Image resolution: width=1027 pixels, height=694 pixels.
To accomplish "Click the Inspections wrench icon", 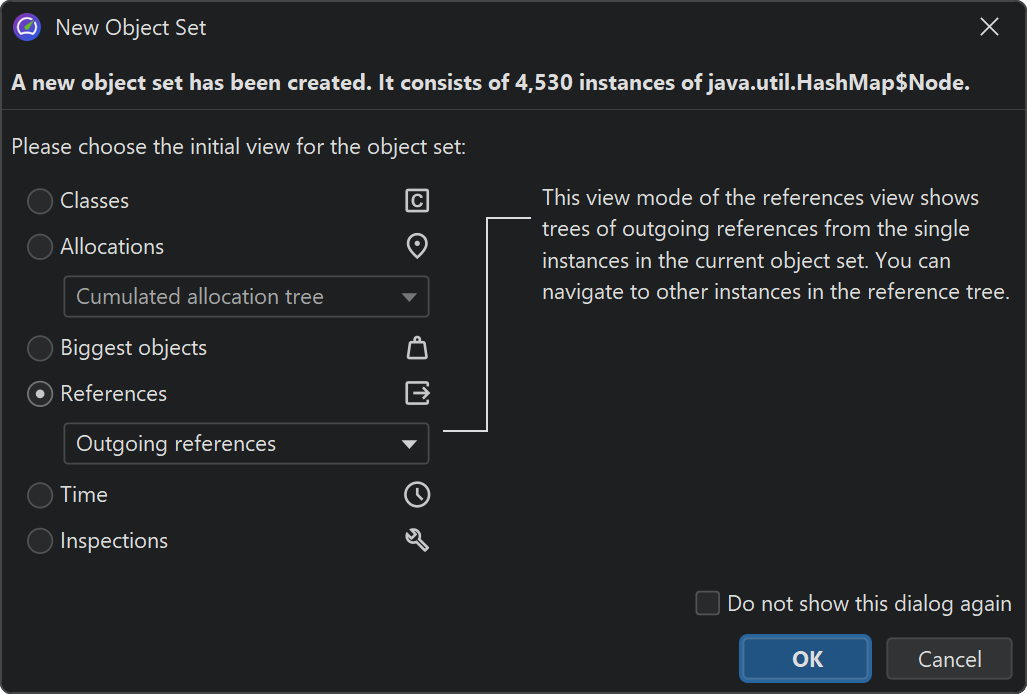I will 417,540.
